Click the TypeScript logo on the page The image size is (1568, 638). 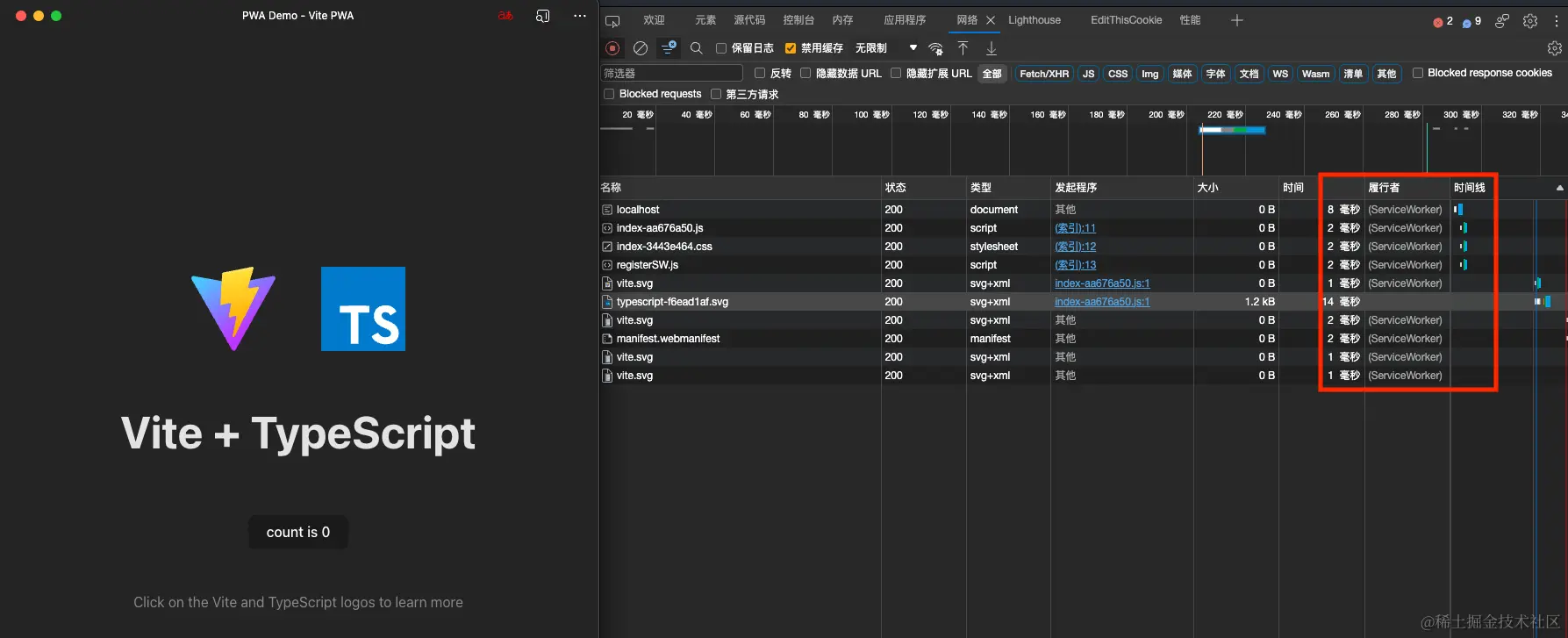pyautogui.click(x=363, y=309)
